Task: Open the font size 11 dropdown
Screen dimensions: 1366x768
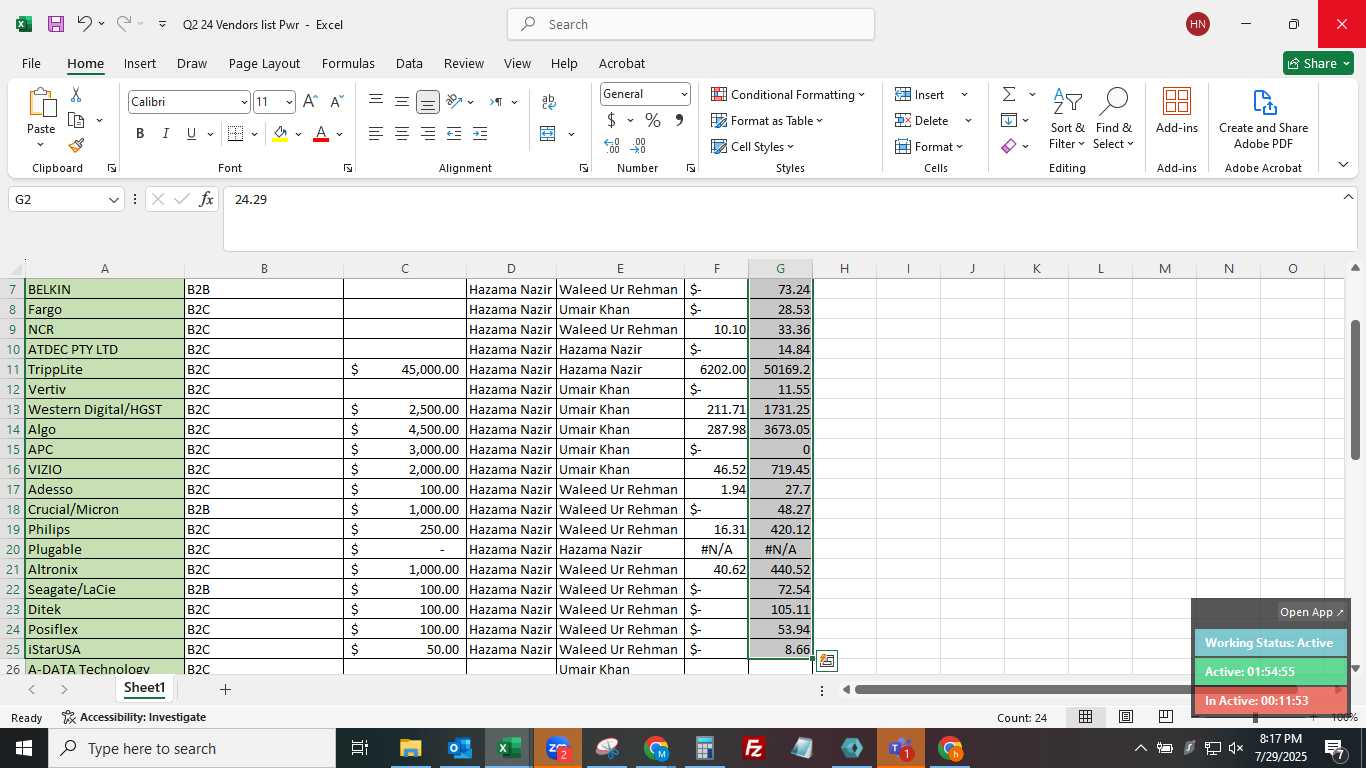Action: [289, 102]
